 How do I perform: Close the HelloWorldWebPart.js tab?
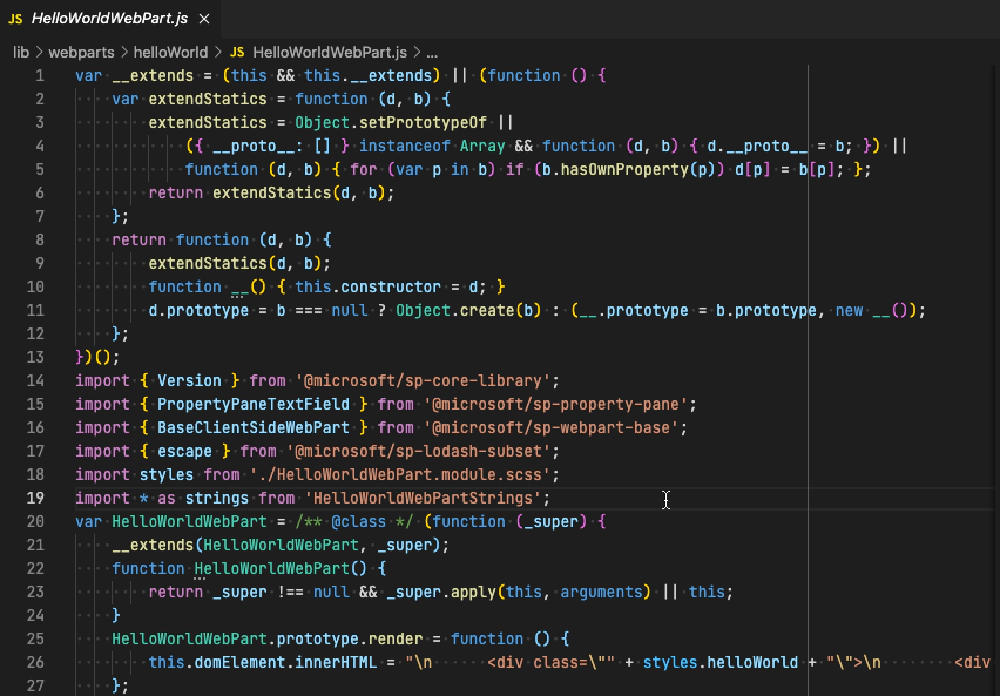click(204, 19)
